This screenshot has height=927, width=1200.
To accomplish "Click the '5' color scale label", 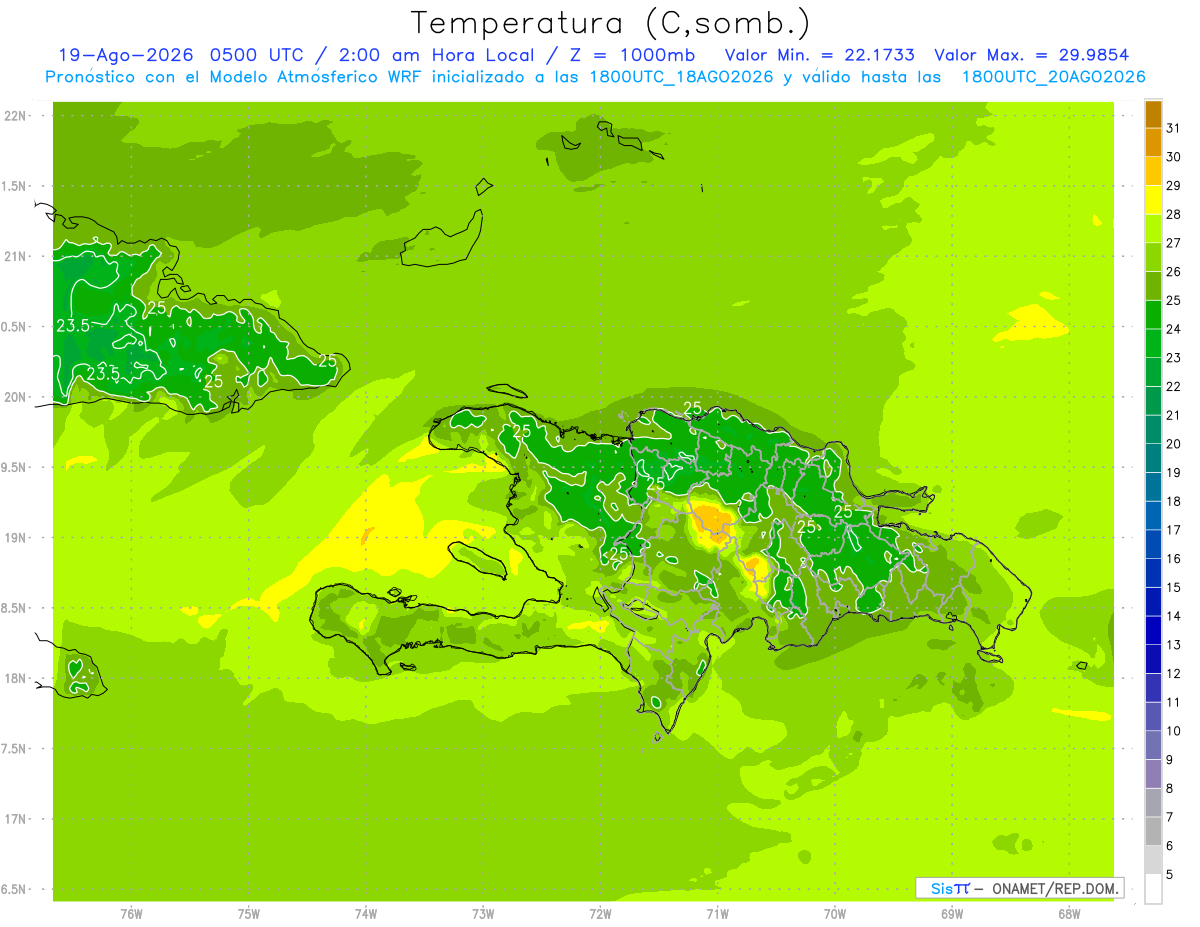I will (x=1171, y=875).
